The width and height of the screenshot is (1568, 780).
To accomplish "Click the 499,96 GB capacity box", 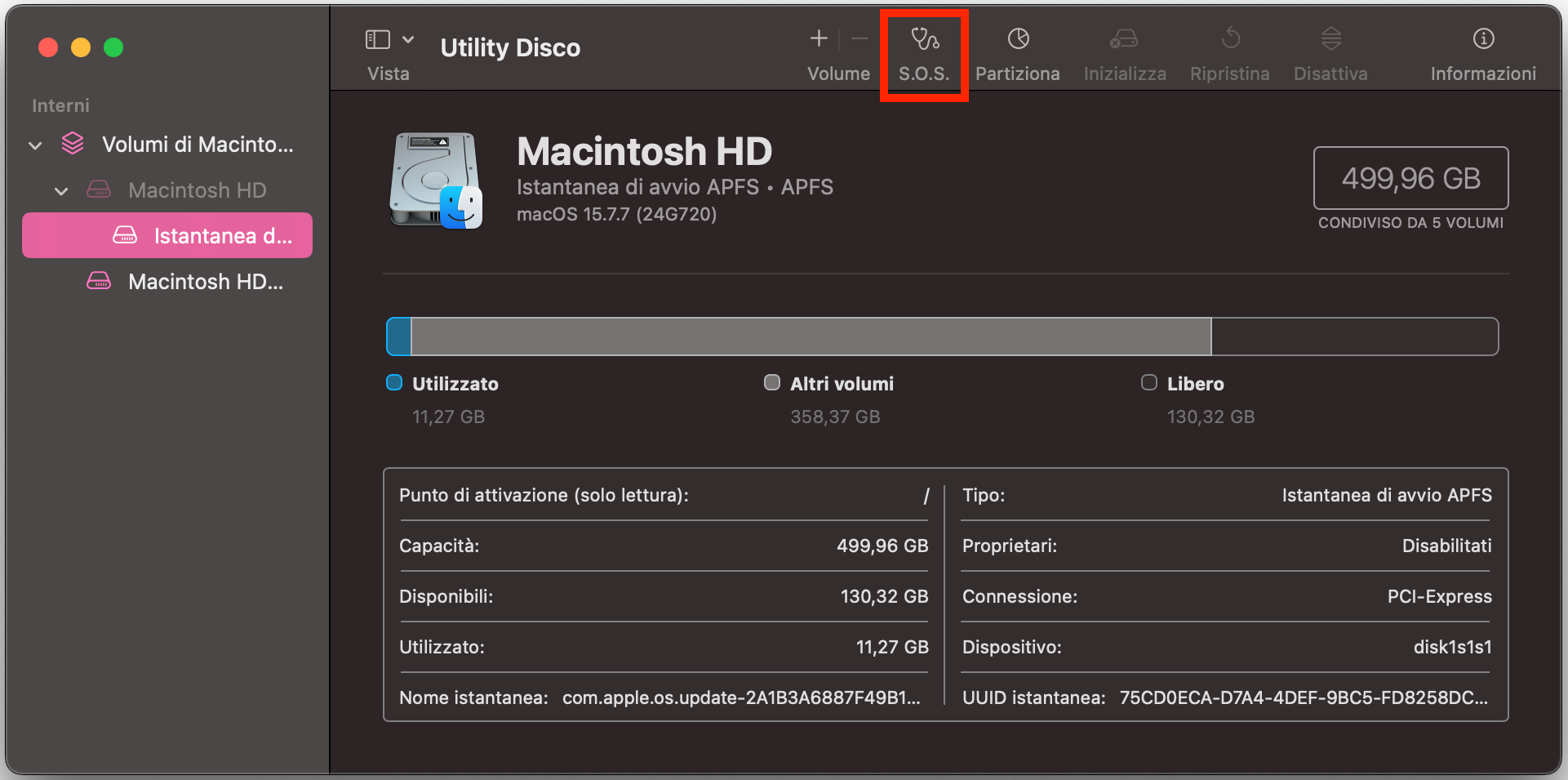I will pyautogui.click(x=1410, y=178).
